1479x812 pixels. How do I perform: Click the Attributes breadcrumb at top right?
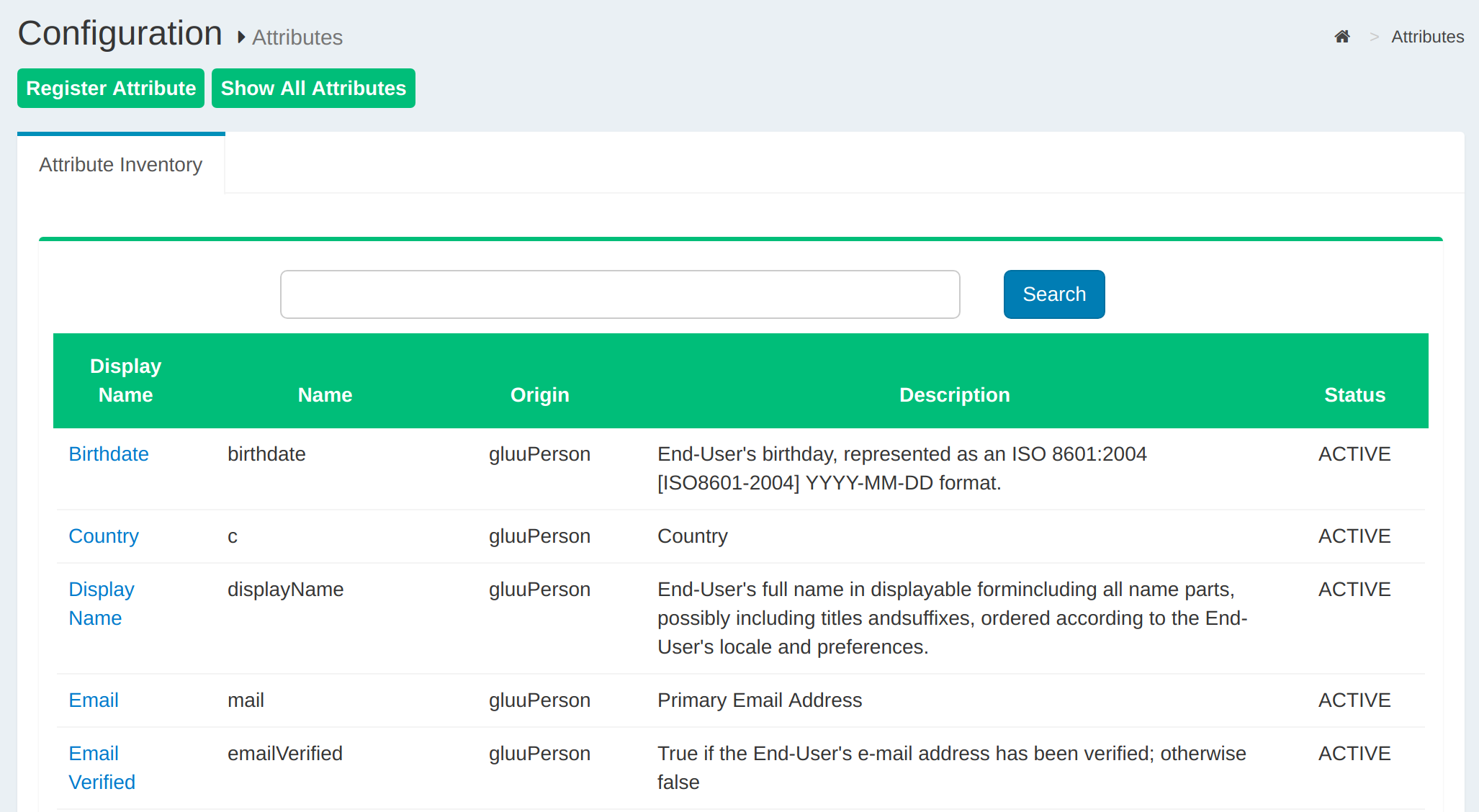[x=1427, y=37]
